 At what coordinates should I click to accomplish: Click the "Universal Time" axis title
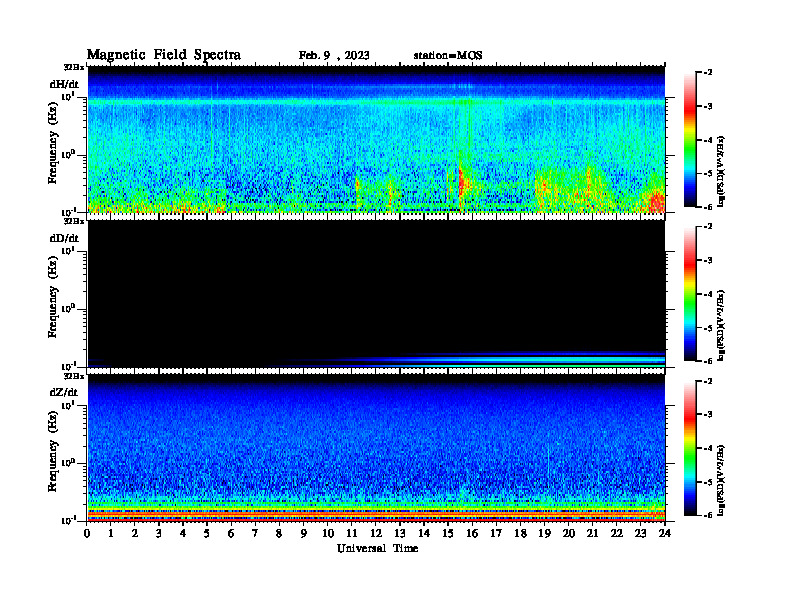(x=377, y=548)
